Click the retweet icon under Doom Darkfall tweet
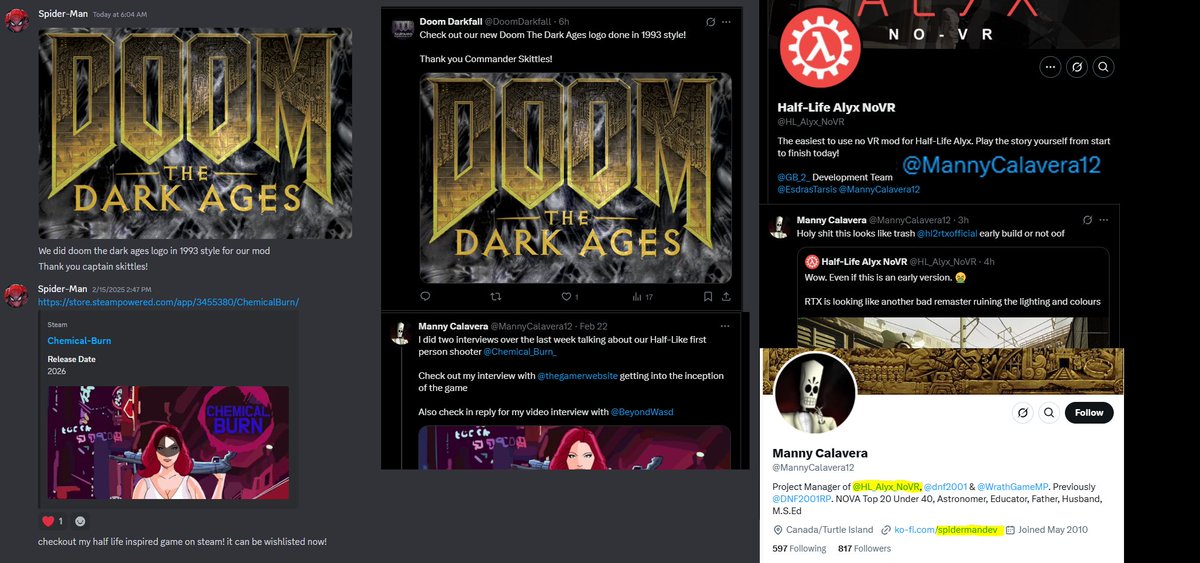This screenshot has height=563, width=1200. (494, 296)
